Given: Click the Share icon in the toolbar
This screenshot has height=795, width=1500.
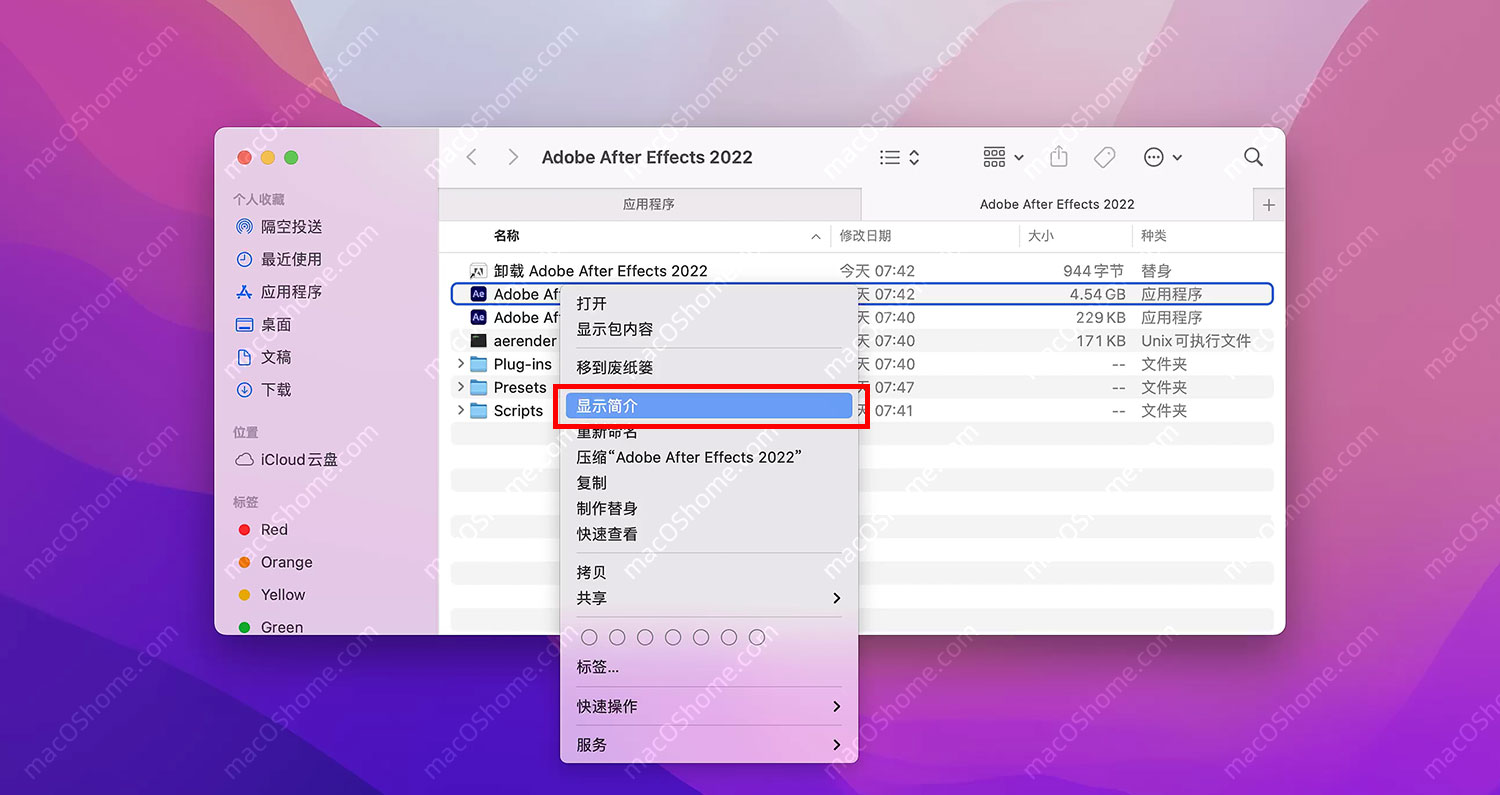Looking at the screenshot, I should click(1058, 157).
